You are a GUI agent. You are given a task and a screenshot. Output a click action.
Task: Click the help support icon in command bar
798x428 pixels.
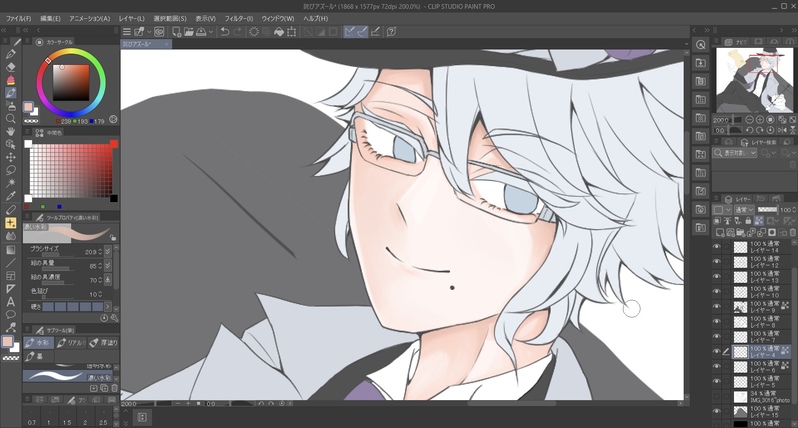(x=391, y=32)
